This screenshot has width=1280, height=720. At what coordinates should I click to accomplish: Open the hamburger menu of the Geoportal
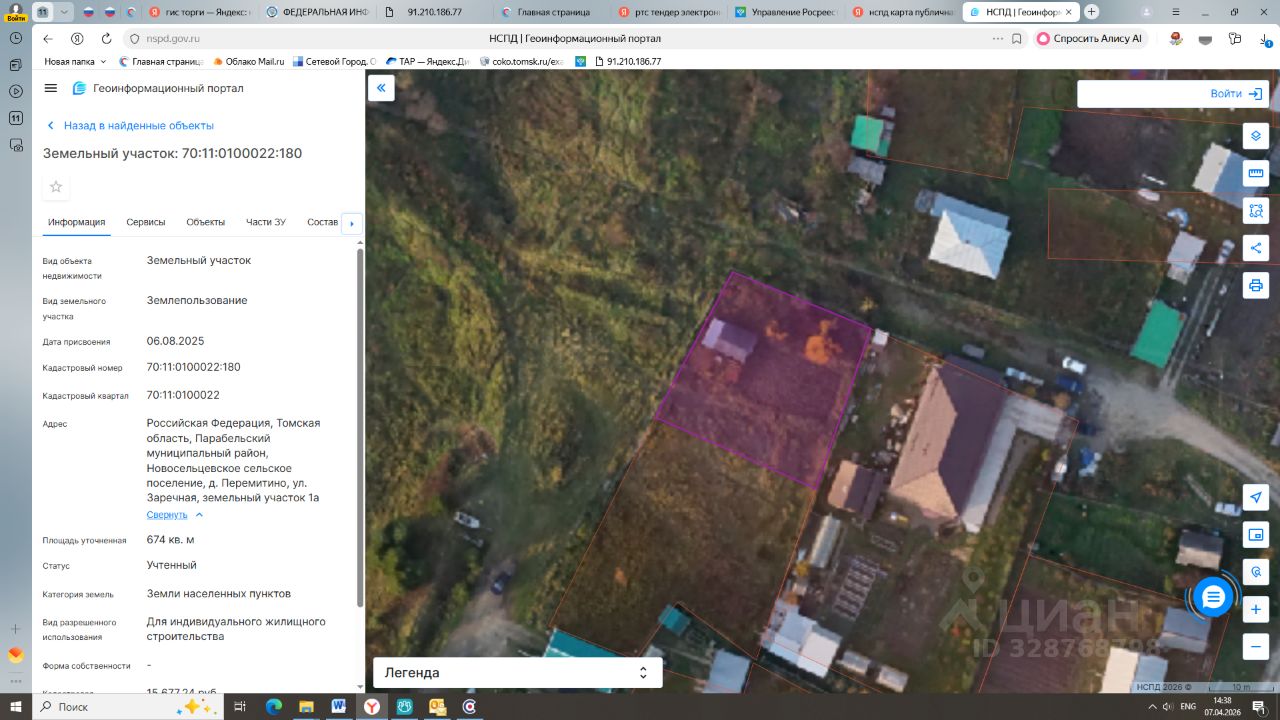51,88
